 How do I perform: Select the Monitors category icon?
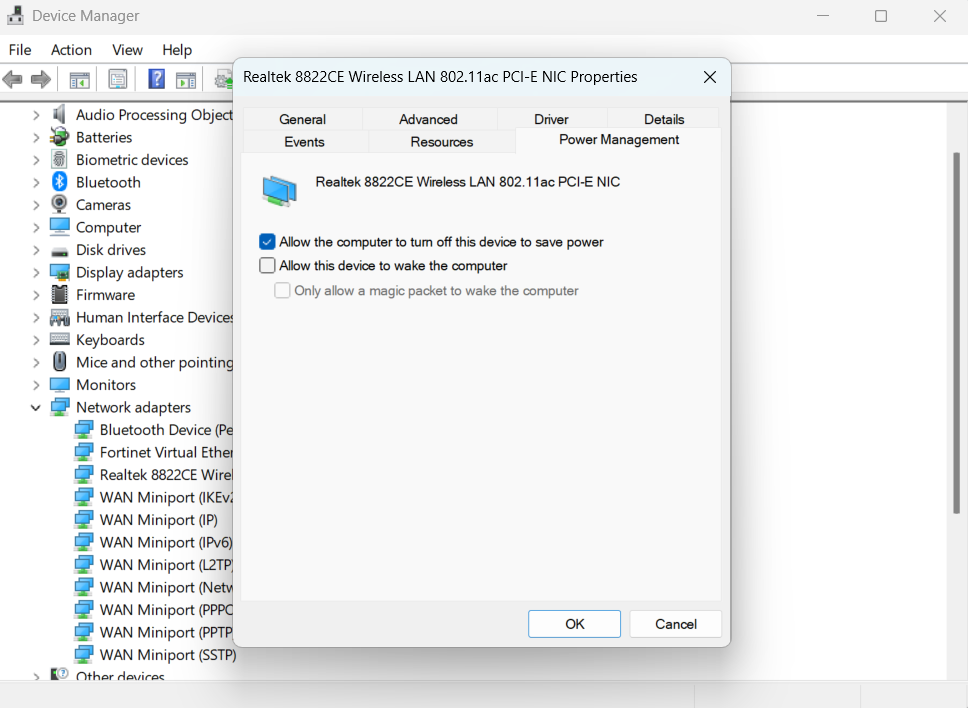coord(59,385)
